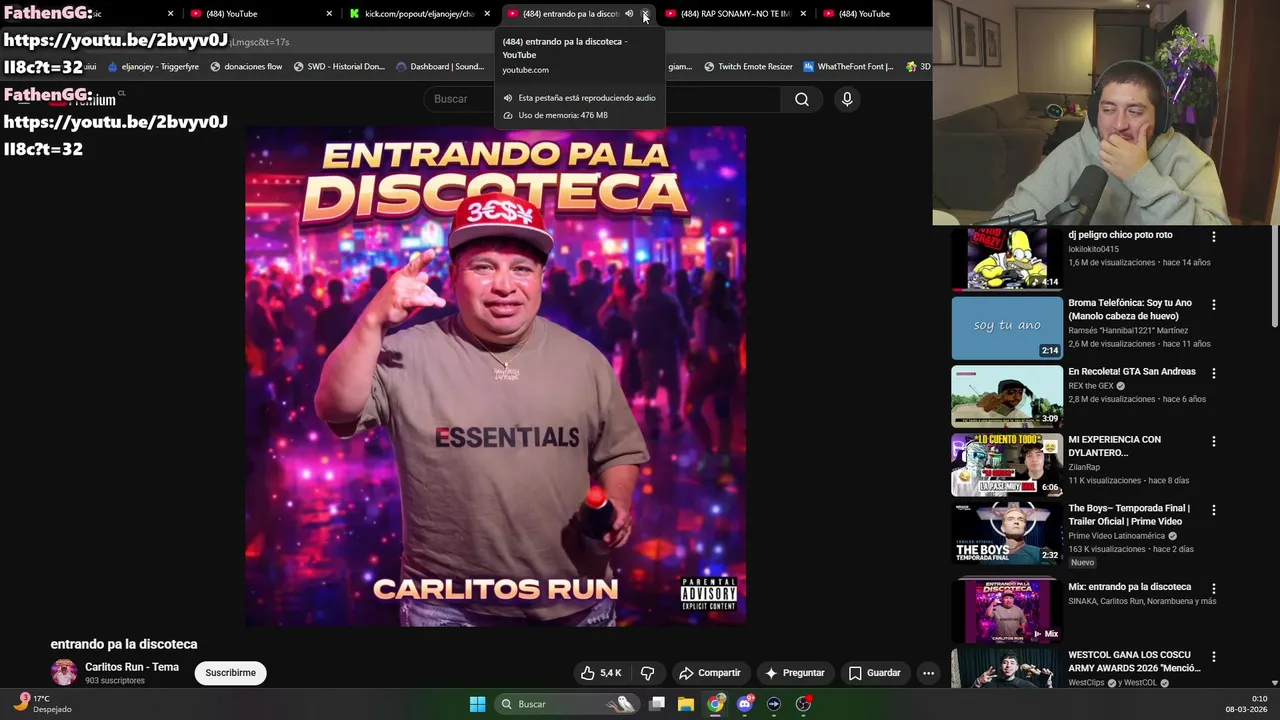Image resolution: width=1280 pixels, height=720 pixels.
Task: Switch to last (484) YouTube tab
Action: click(x=865, y=14)
